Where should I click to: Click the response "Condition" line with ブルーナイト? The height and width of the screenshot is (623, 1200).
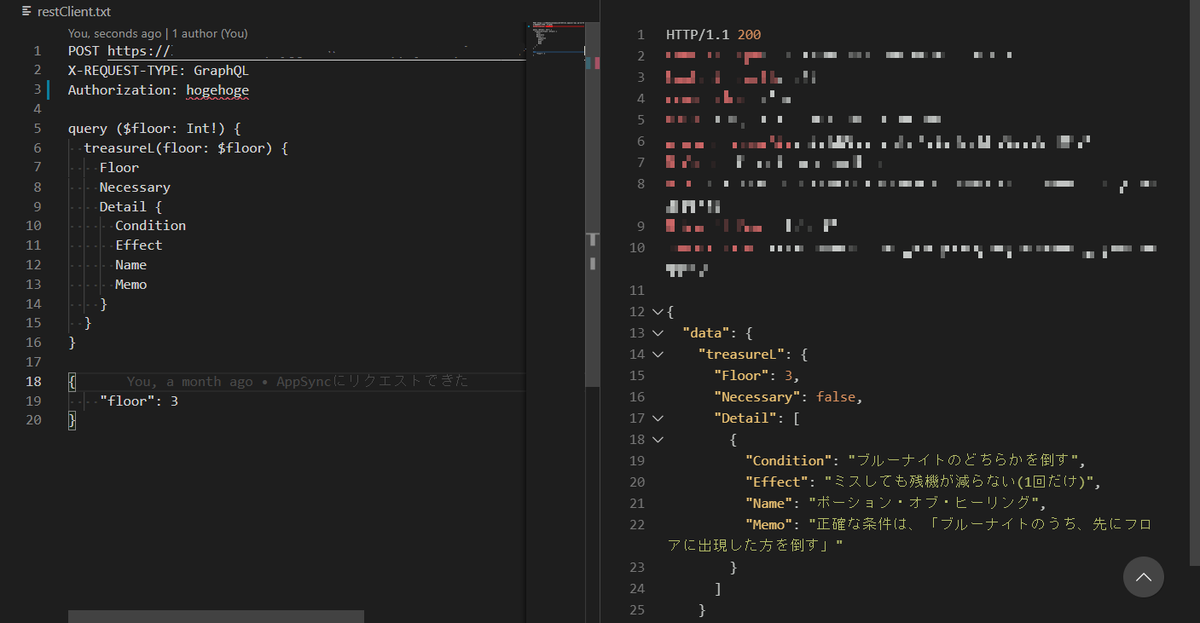(x=916, y=460)
